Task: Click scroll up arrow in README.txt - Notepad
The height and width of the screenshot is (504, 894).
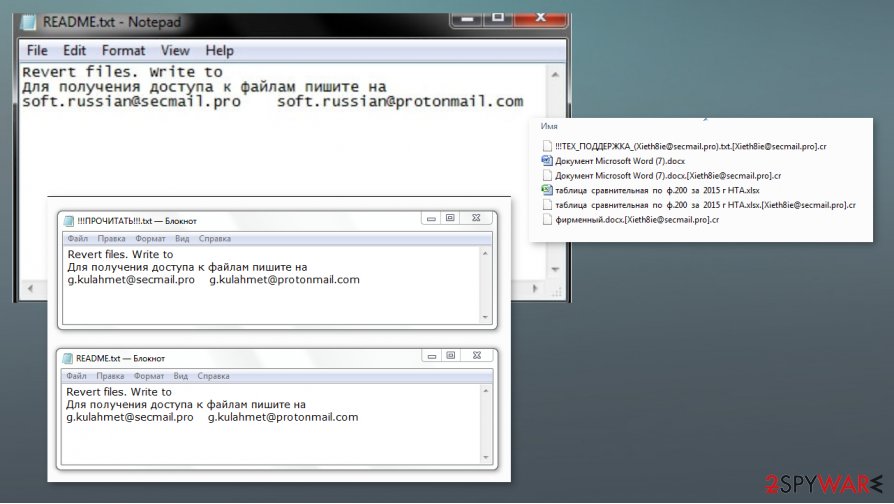Action: click(x=555, y=75)
